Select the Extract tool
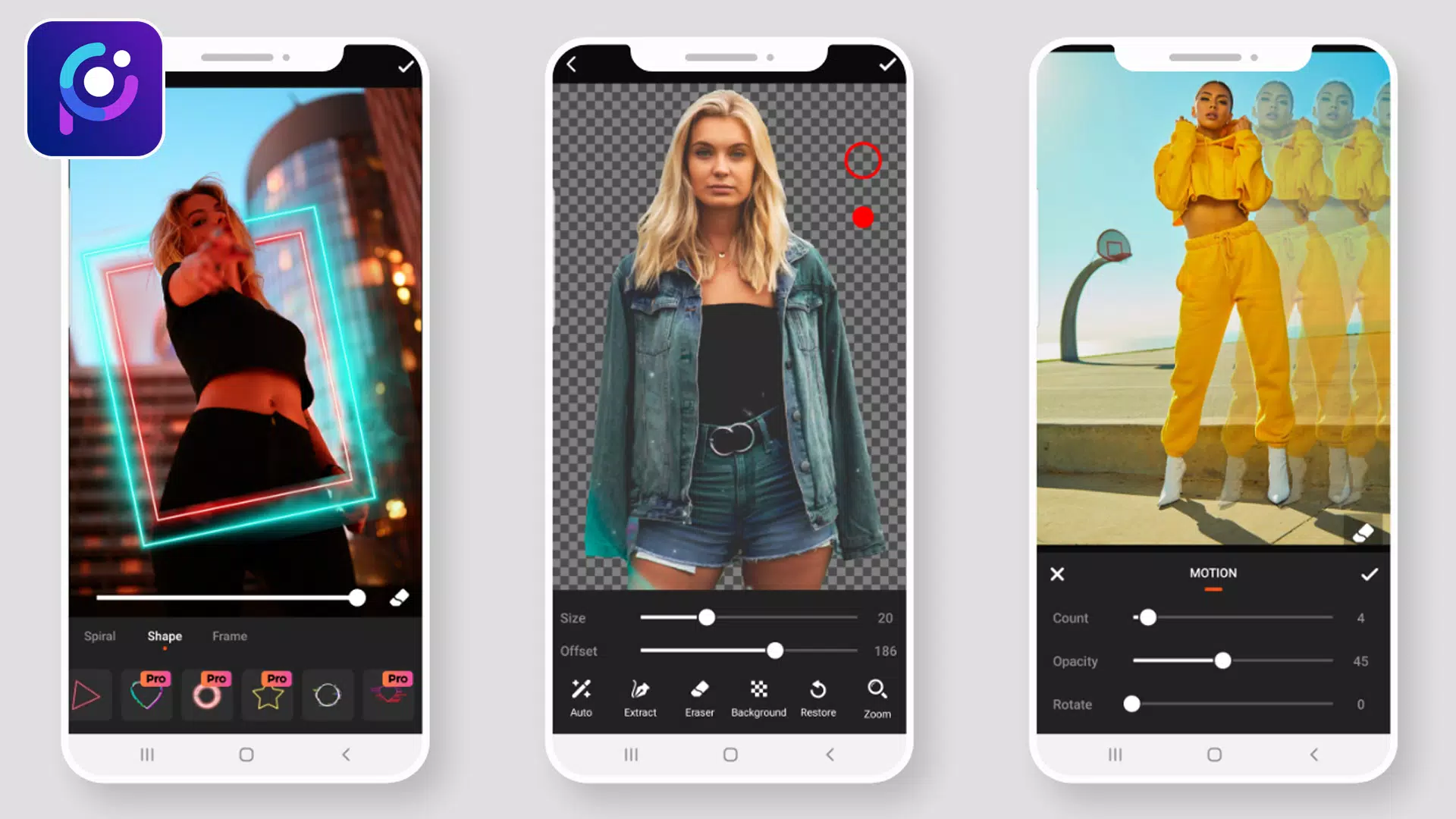 [640, 697]
